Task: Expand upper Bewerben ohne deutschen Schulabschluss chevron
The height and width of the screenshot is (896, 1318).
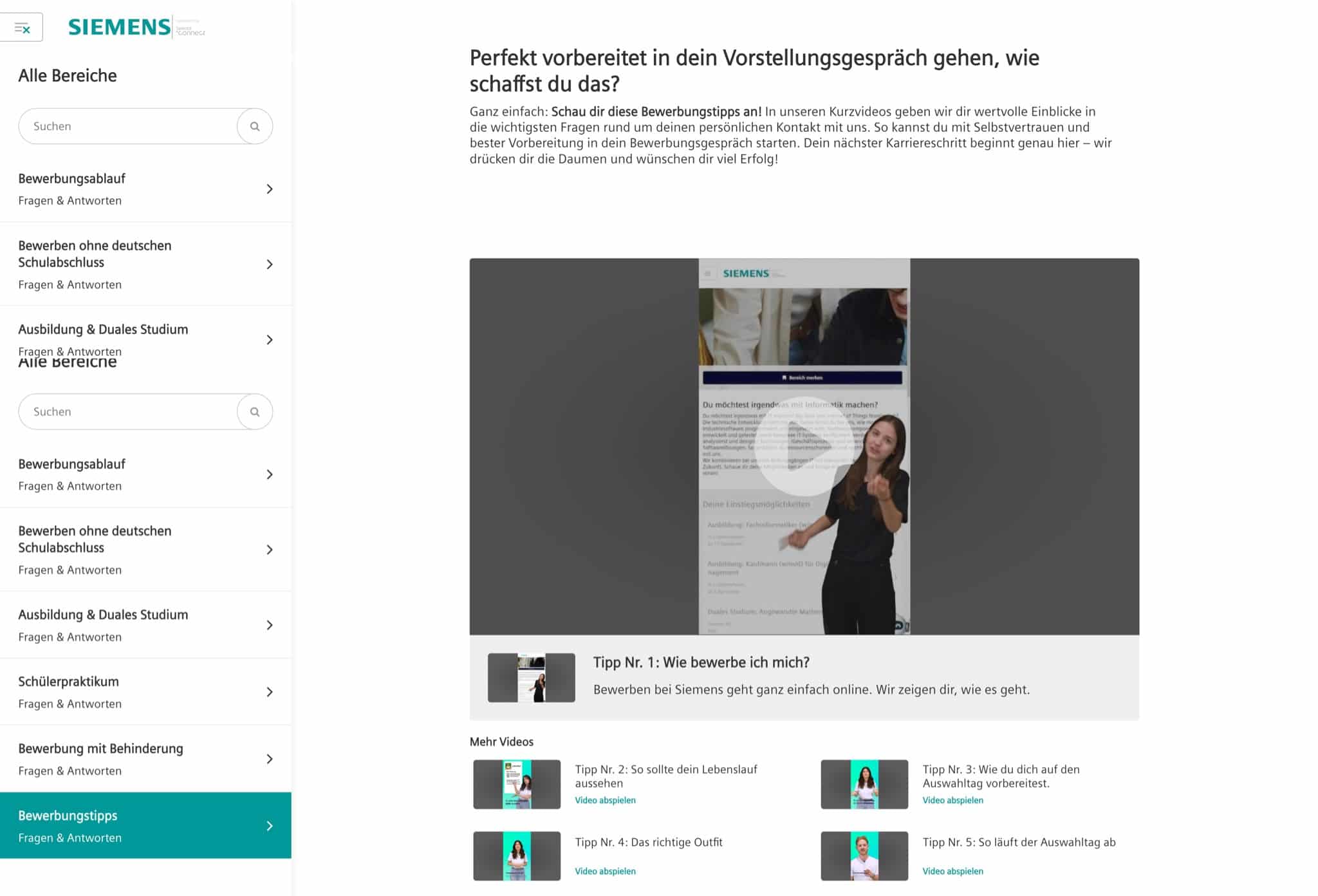Action: pyautogui.click(x=270, y=265)
